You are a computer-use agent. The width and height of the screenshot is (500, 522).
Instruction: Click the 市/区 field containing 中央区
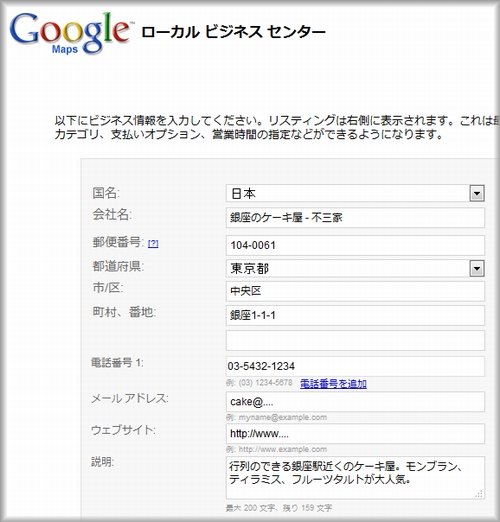click(x=355, y=291)
